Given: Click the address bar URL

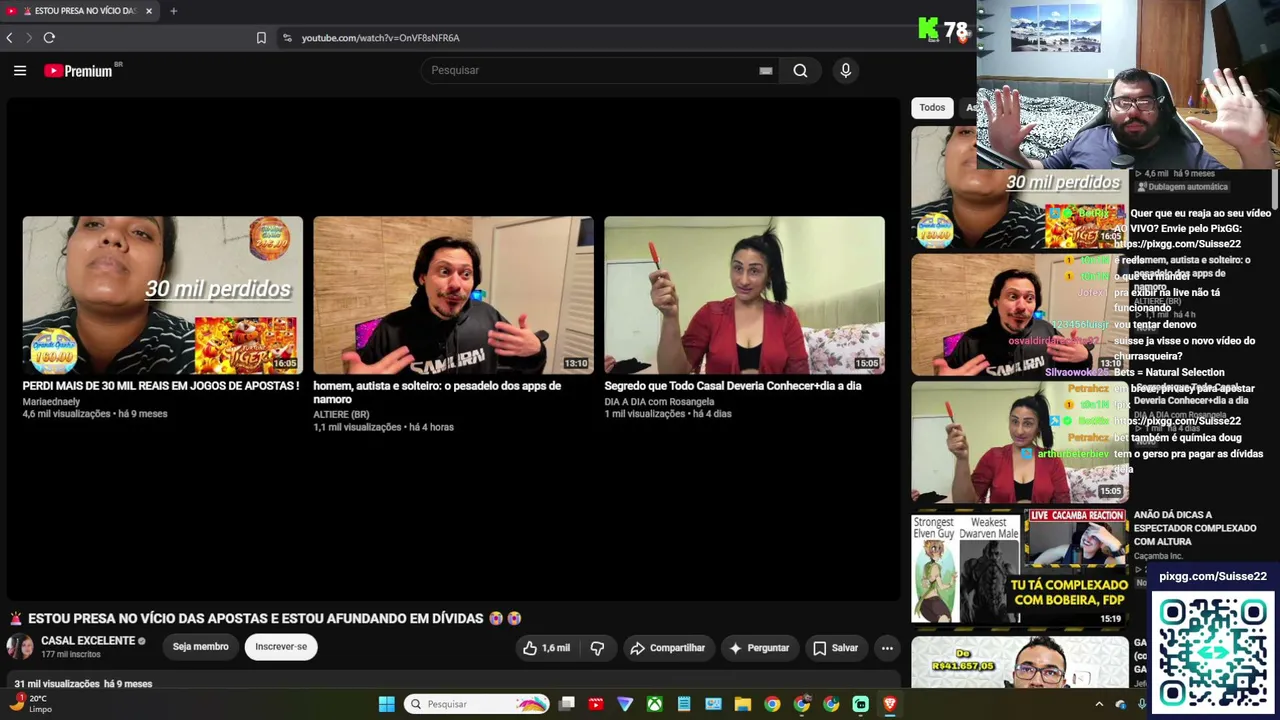Looking at the screenshot, I should pyautogui.click(x=380, y=38).
